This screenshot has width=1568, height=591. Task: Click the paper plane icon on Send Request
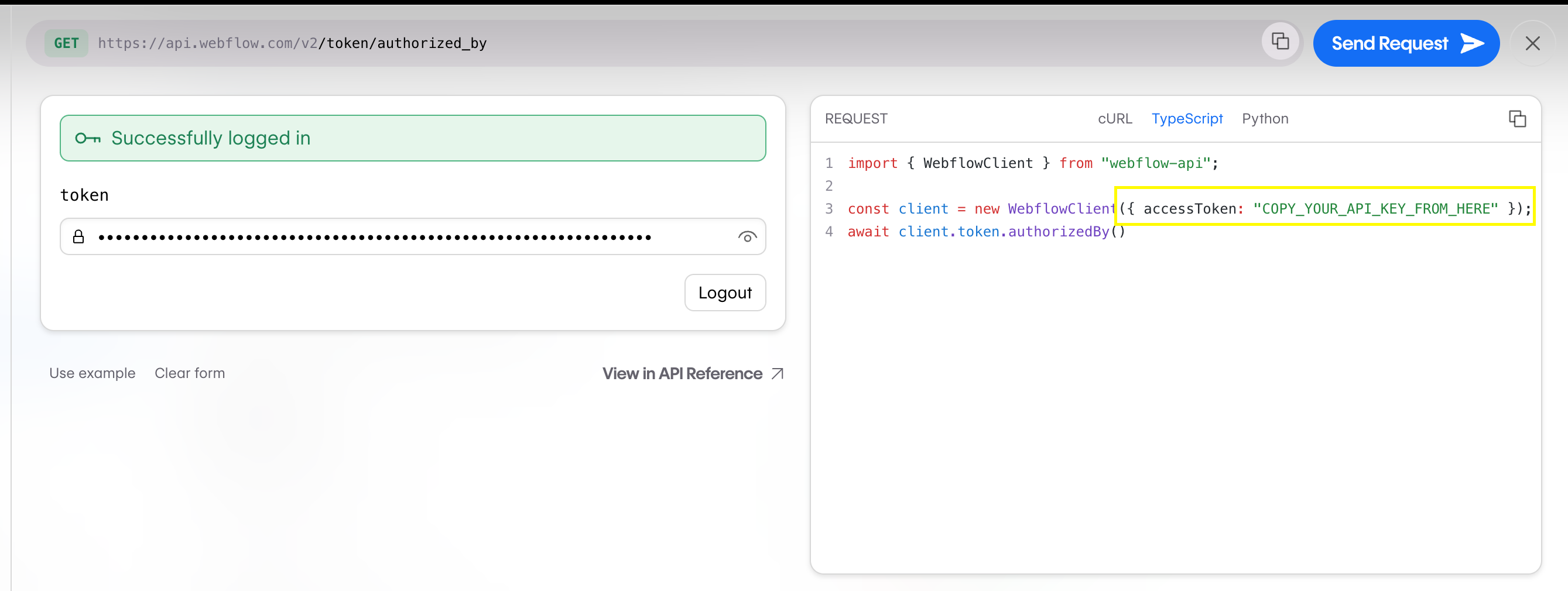(x=1473, y=43)
